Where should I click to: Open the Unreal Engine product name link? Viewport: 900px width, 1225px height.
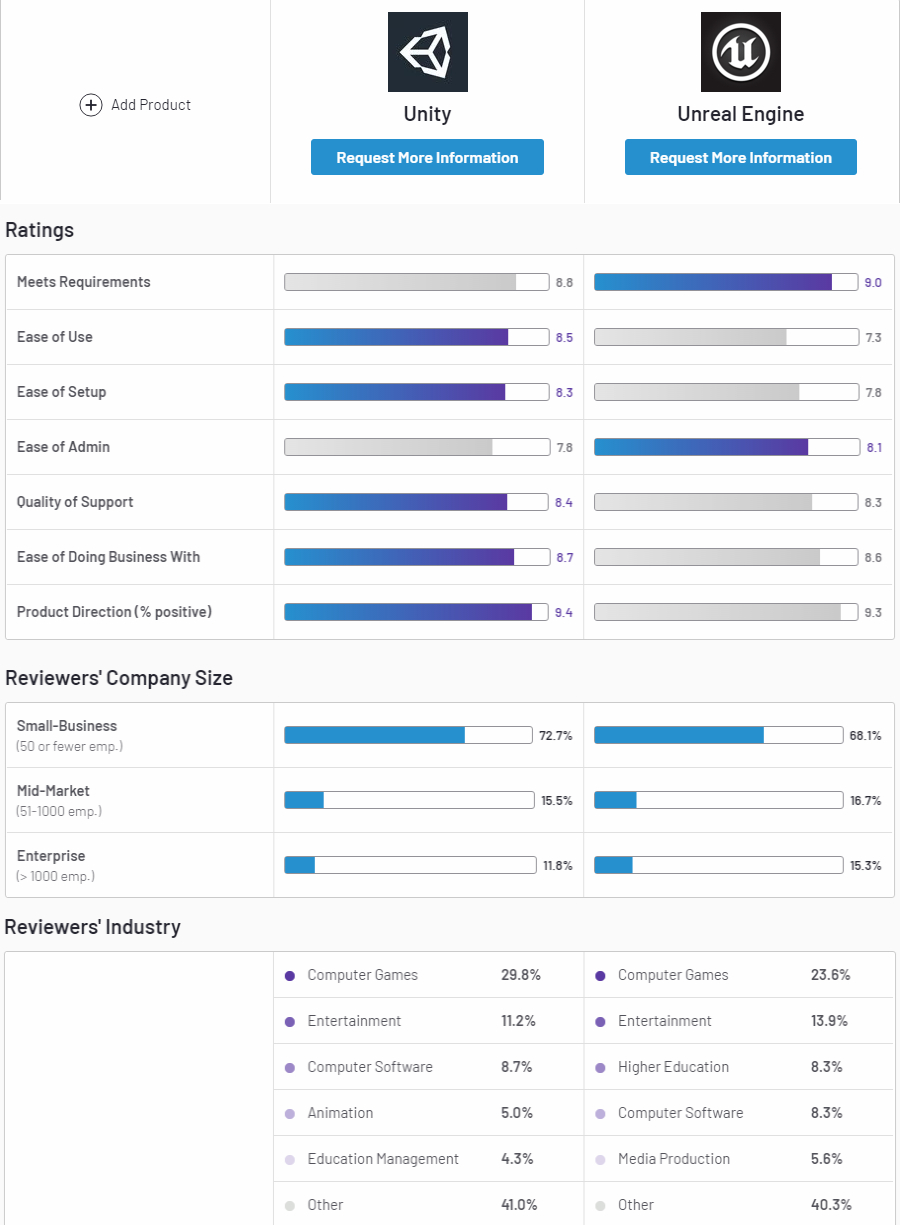tap(740, 114)
